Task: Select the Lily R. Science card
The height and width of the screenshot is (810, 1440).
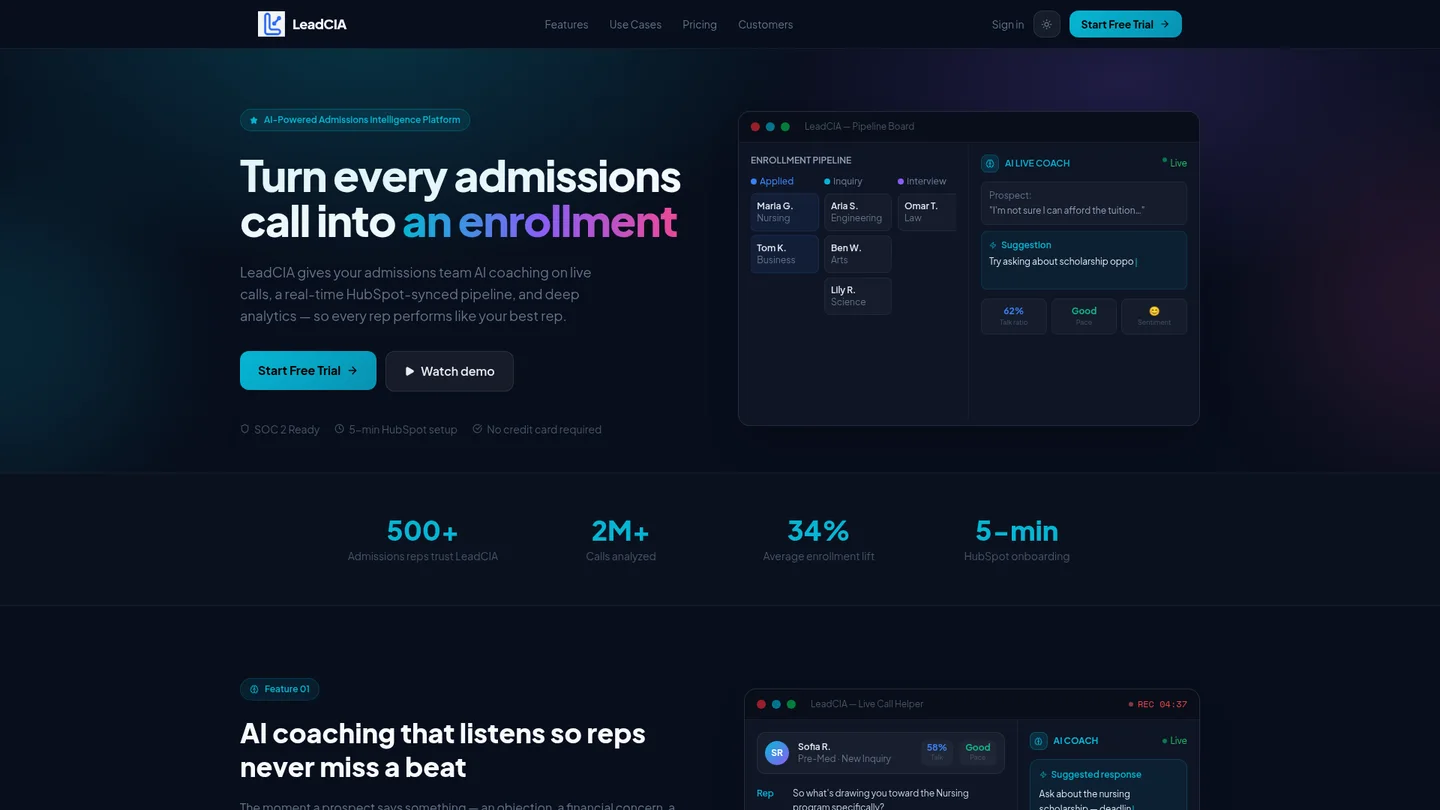Action: pyautogui.click(x=858, y=296)
